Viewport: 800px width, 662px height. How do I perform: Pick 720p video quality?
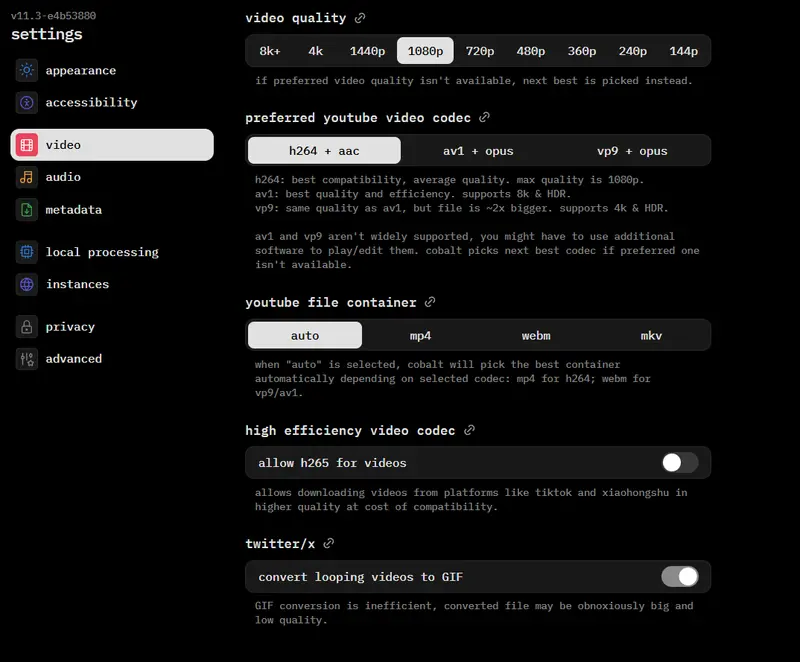[480, 51]
